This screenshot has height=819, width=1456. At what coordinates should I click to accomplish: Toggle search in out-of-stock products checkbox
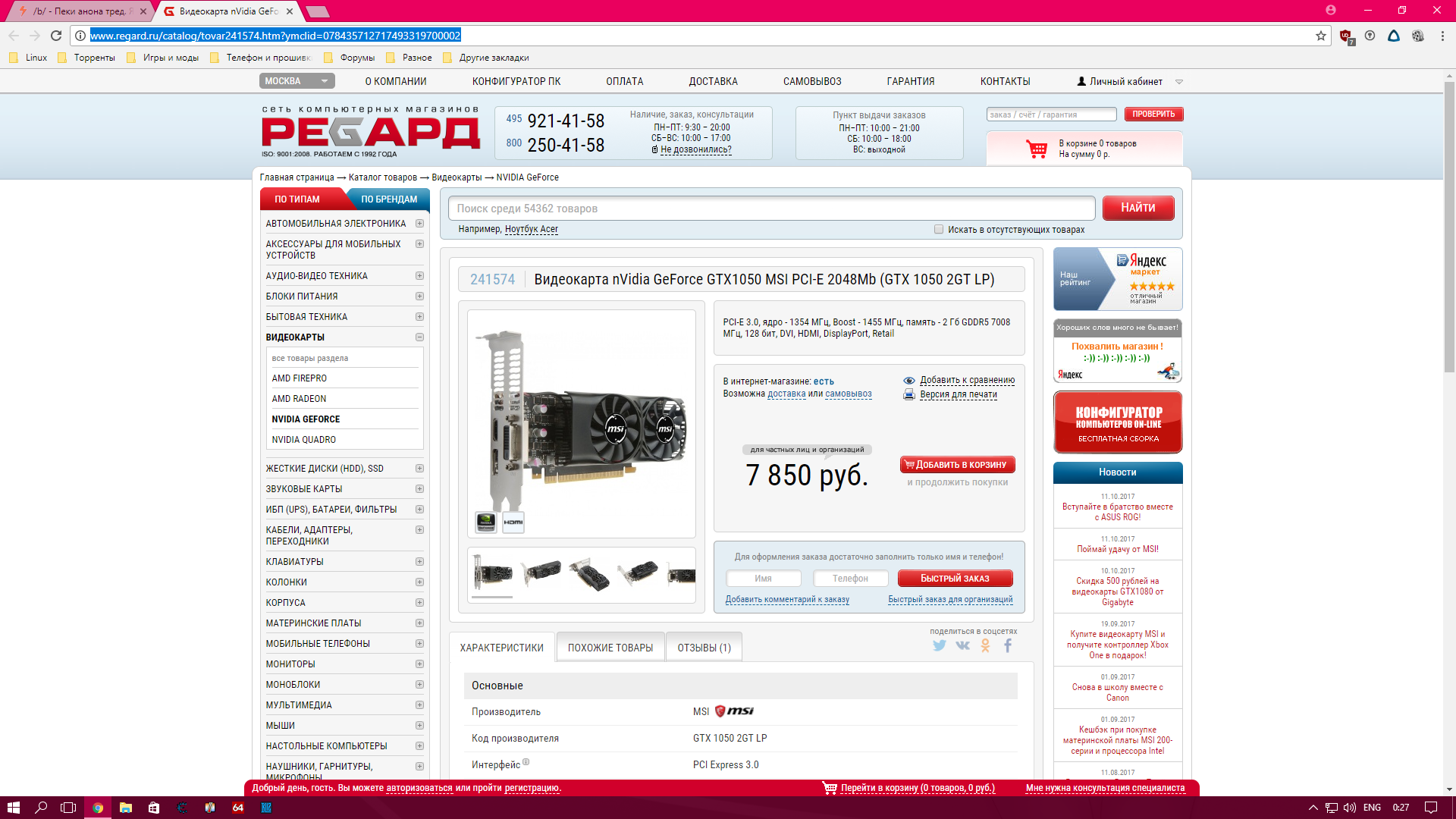(939, 229)
